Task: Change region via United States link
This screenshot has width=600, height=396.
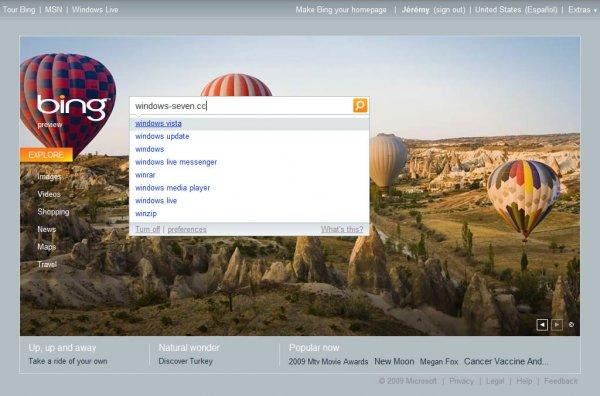Action: (x=498, y=10)
